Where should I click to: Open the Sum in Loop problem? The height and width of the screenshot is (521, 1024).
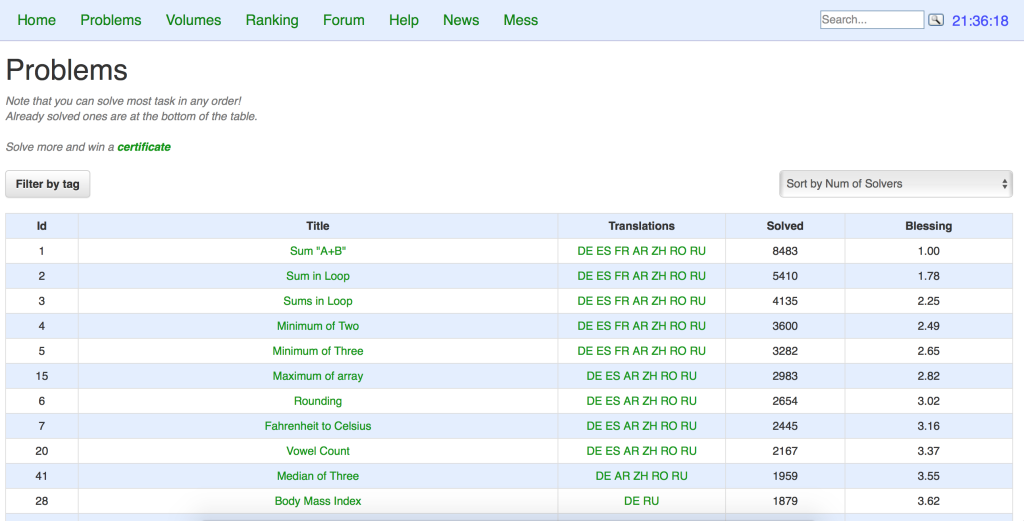(318, 276)
